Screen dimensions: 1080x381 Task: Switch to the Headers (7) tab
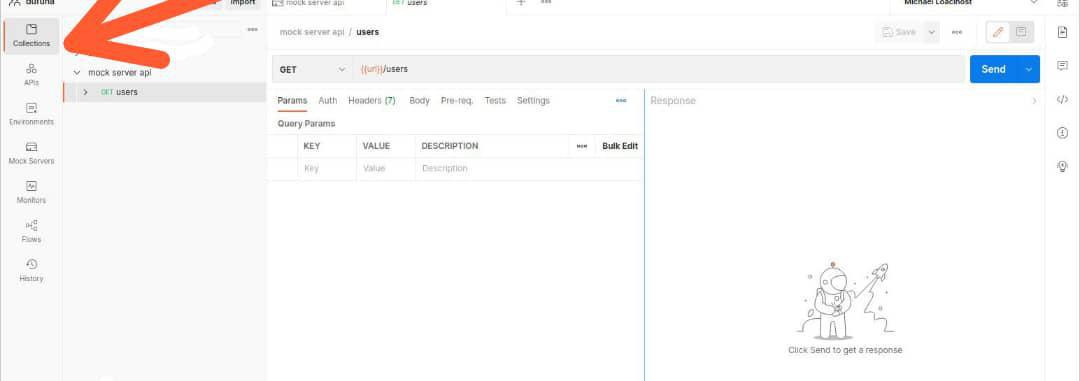click(x=371, y=101)
